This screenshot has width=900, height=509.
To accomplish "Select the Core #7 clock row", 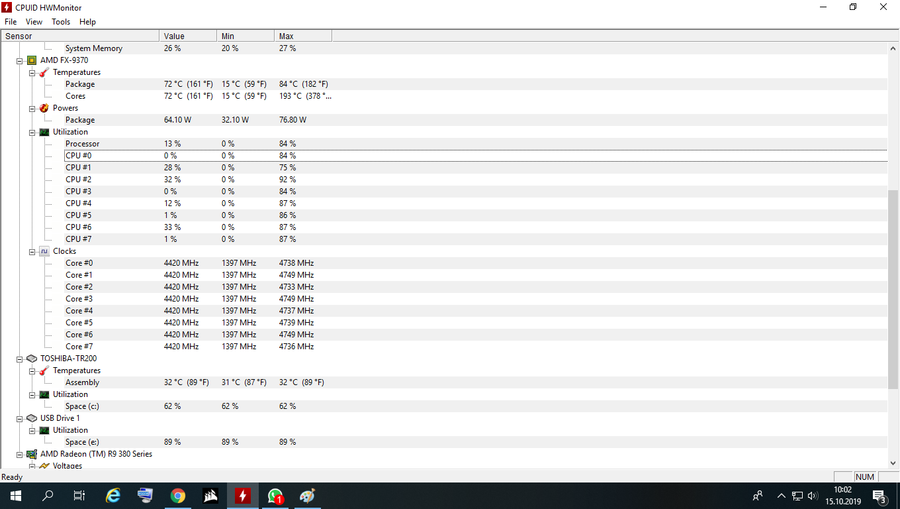I will click(476, 347).
